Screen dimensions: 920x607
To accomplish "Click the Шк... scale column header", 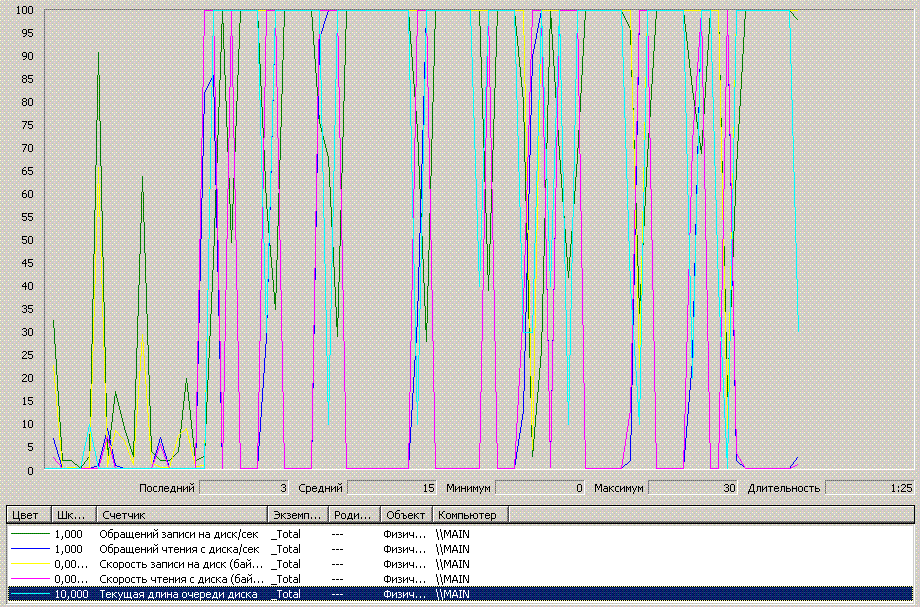I will [x=72, y=514].
